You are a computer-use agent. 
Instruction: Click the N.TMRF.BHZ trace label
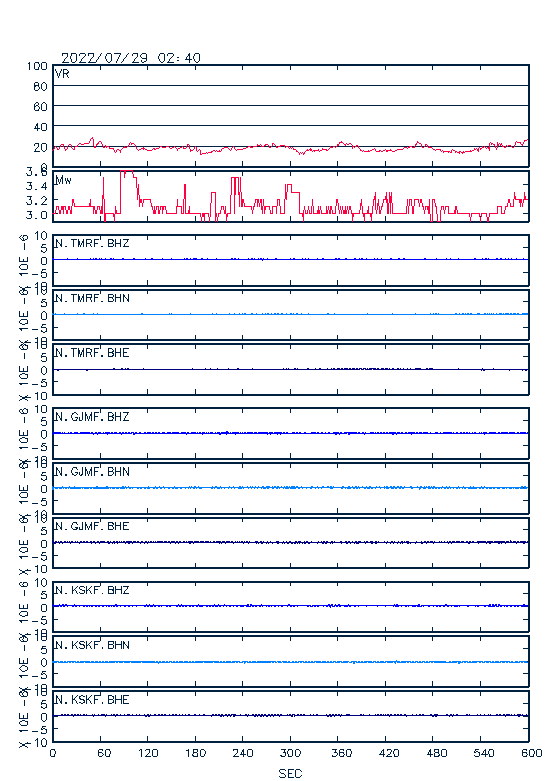coord(92,243)
